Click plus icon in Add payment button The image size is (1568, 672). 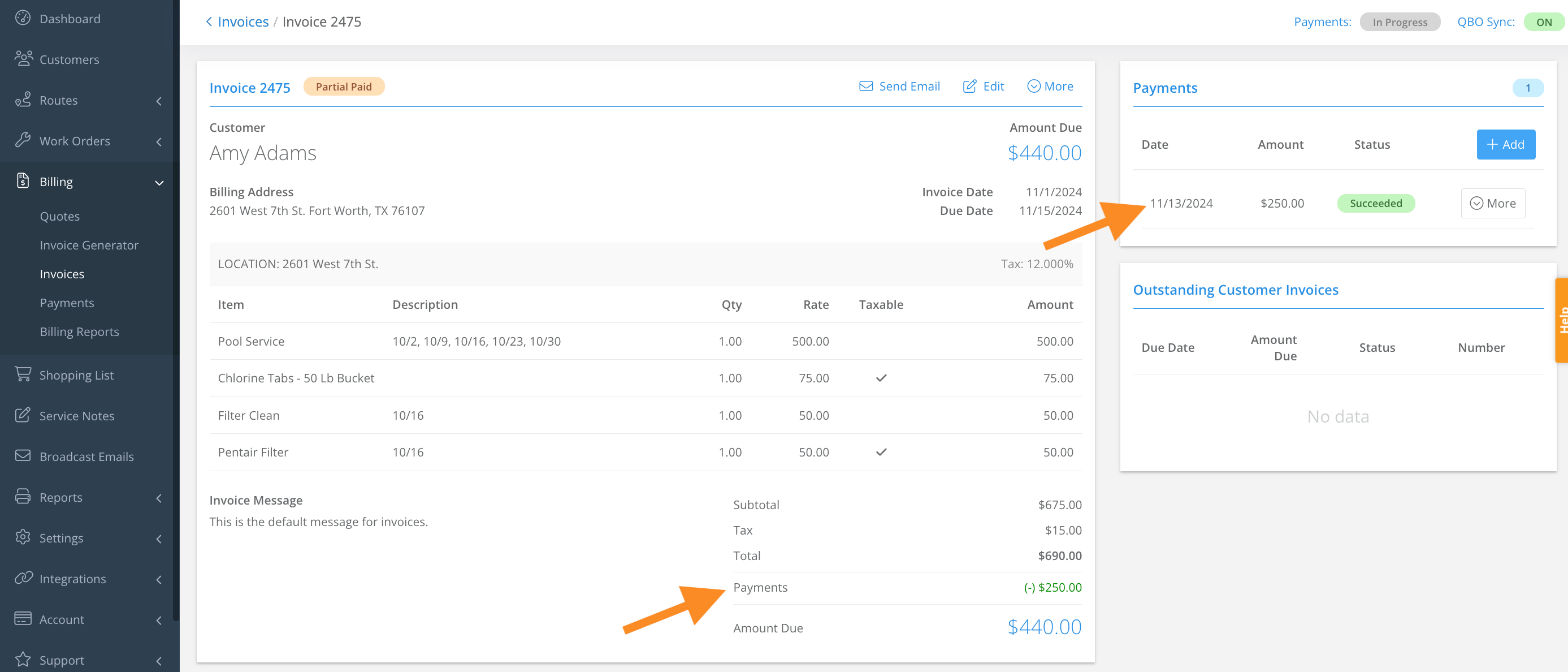click(1492, 144)
